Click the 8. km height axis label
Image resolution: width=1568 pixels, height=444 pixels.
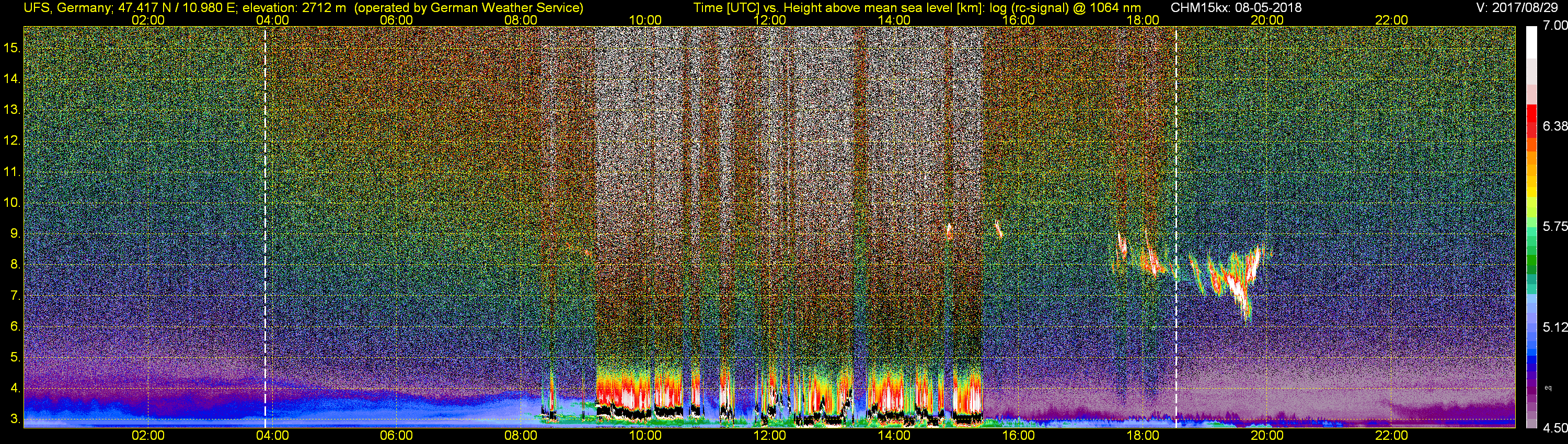[x=15, y=264]
